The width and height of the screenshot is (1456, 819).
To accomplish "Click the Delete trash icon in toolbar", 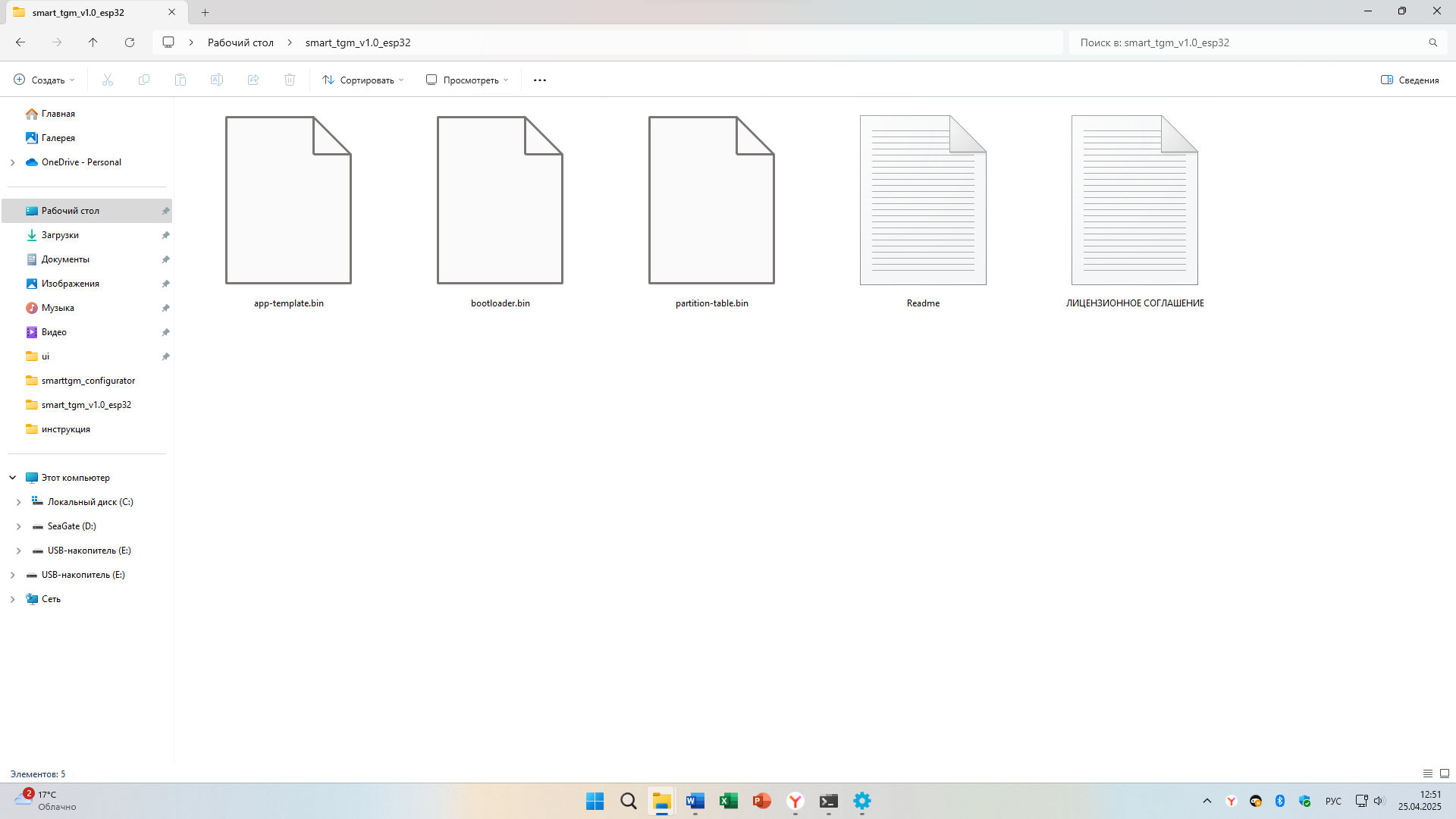I will click(x=290, y=80).
